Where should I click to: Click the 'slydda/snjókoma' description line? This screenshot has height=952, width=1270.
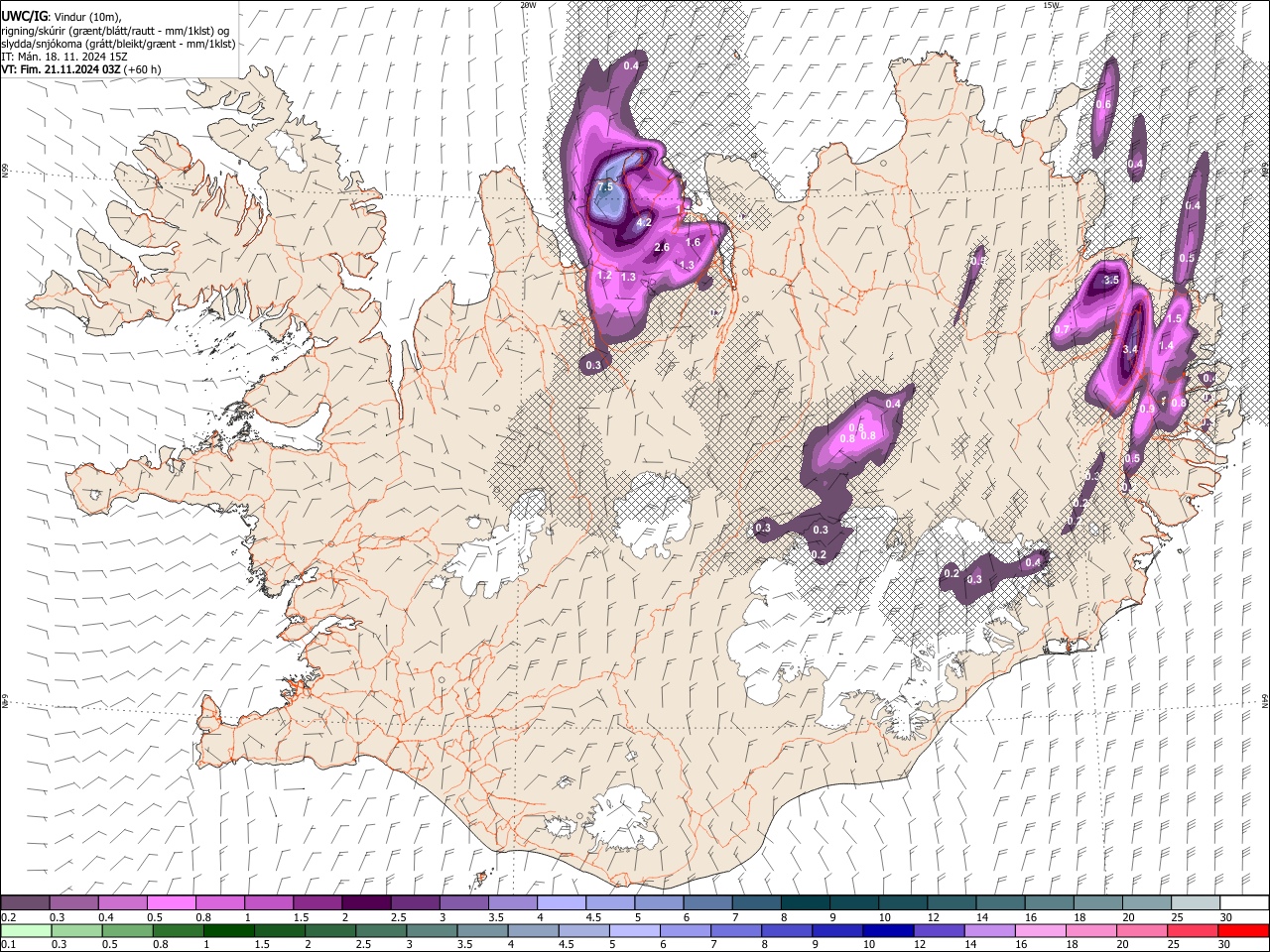click(118, 44)
